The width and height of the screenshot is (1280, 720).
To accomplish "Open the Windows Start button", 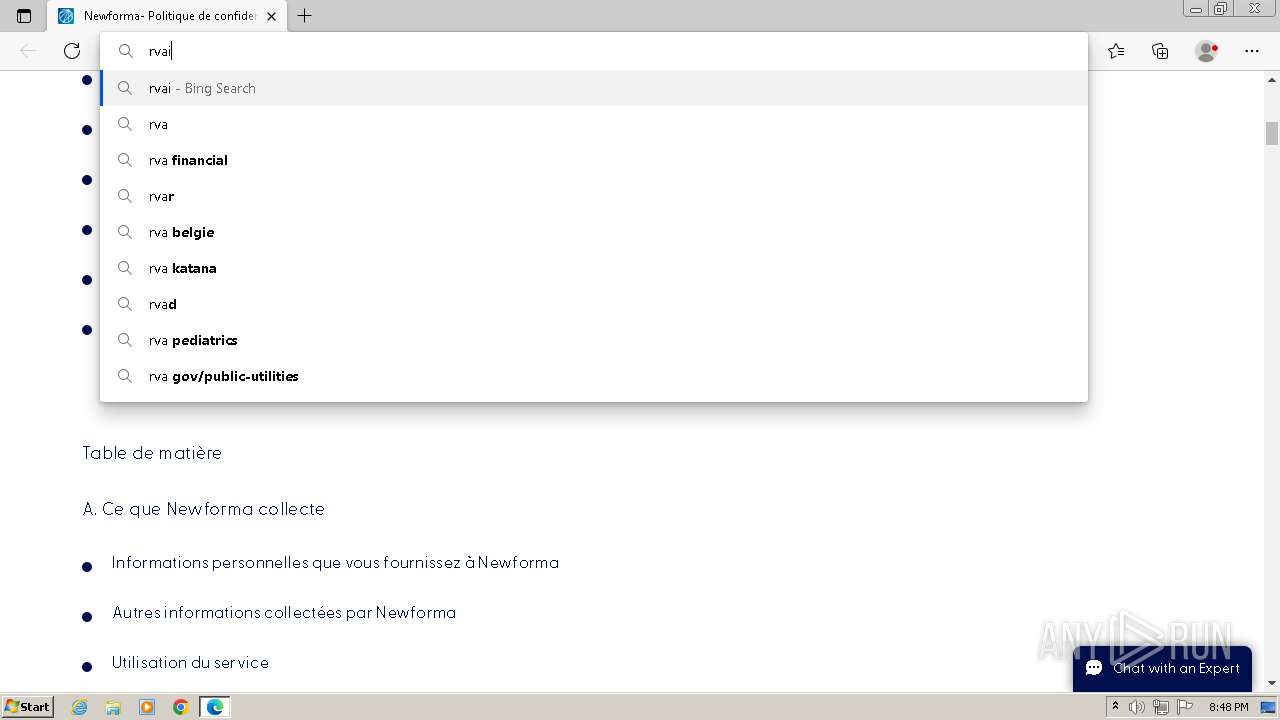I will (28, 707).
